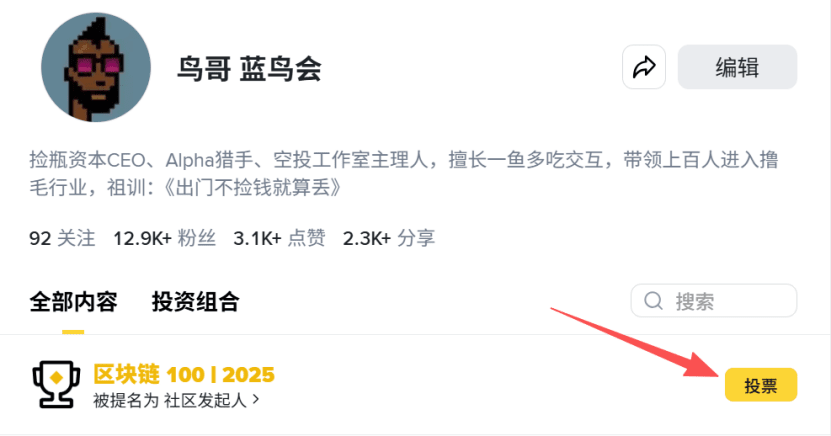
Task: Click into the 搜索 input field
Action: coord(714,301)
